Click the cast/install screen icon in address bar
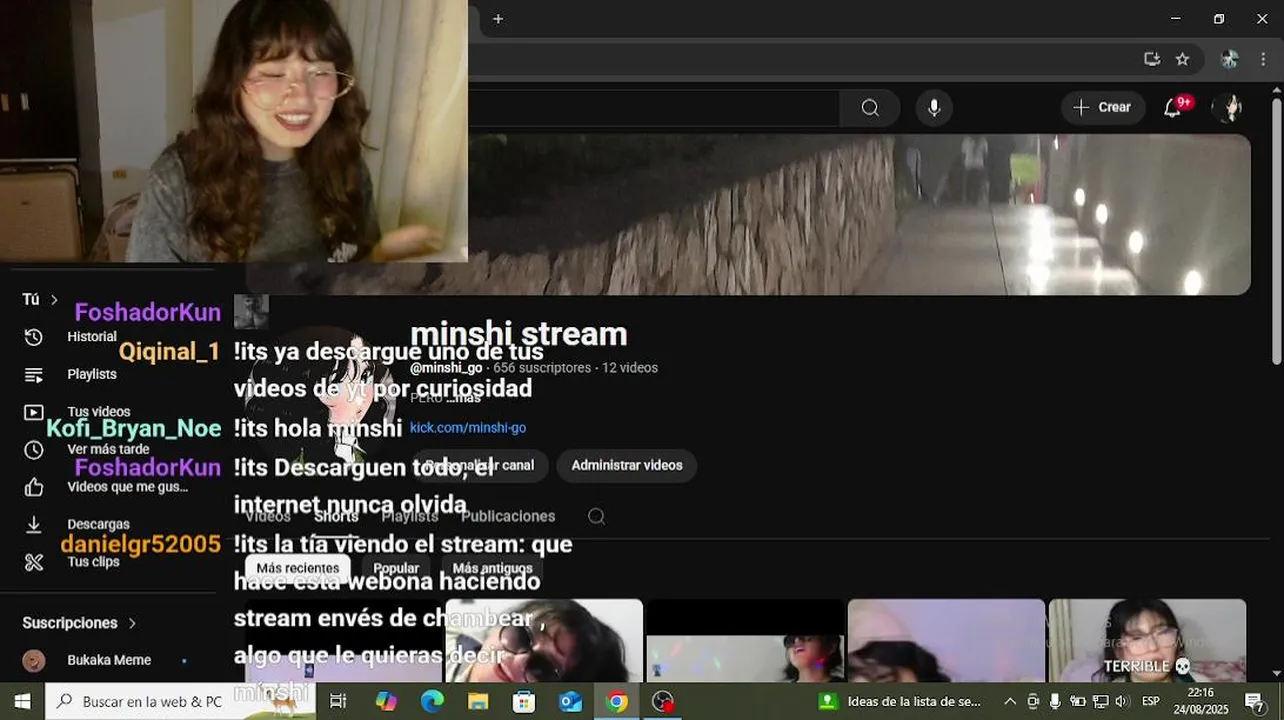This screenshot has height=720, width=1284. [x=1152, y=59]
